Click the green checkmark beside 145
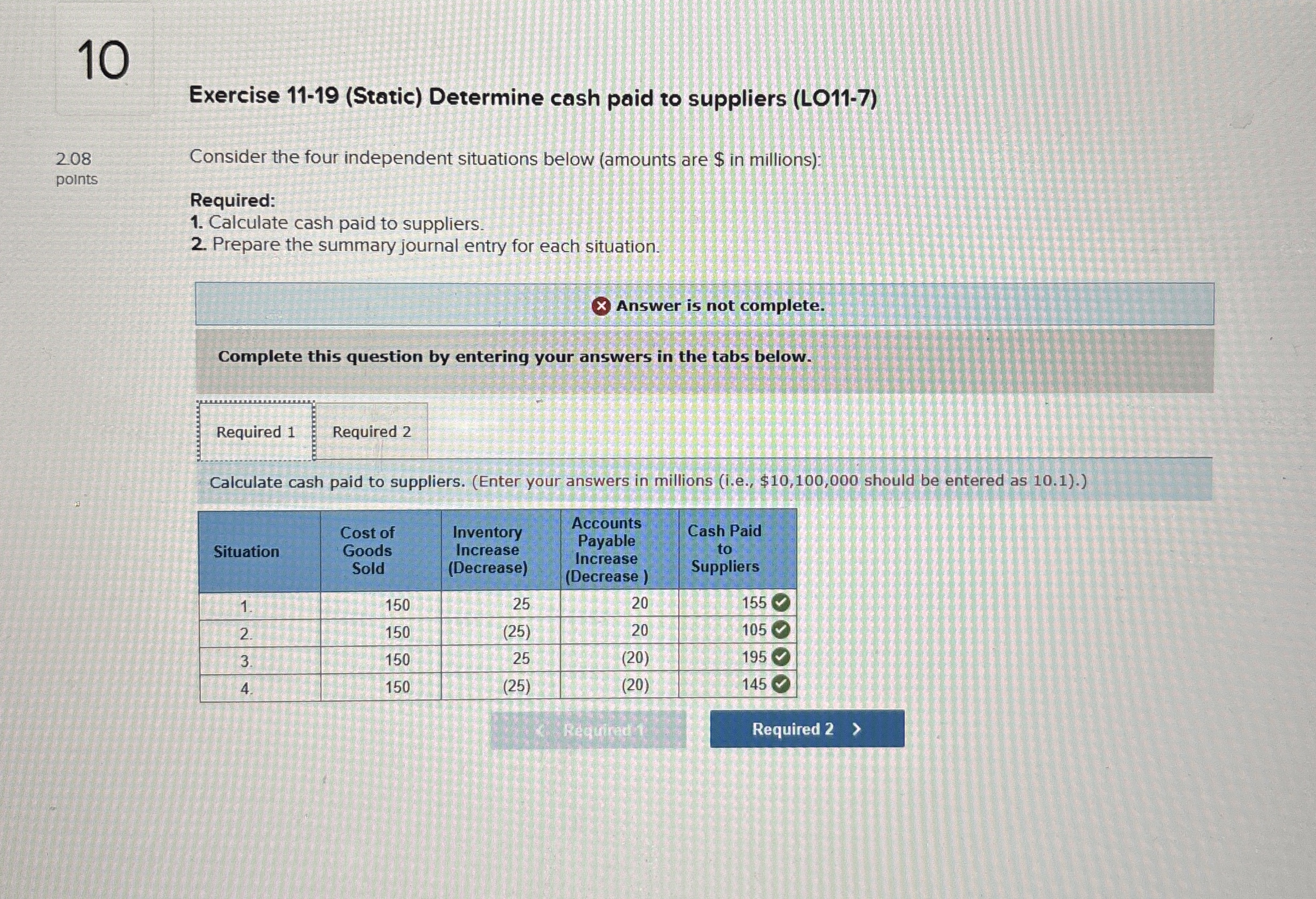Image resolution: width=1316 pixels, height=899 pixels. 781,685
